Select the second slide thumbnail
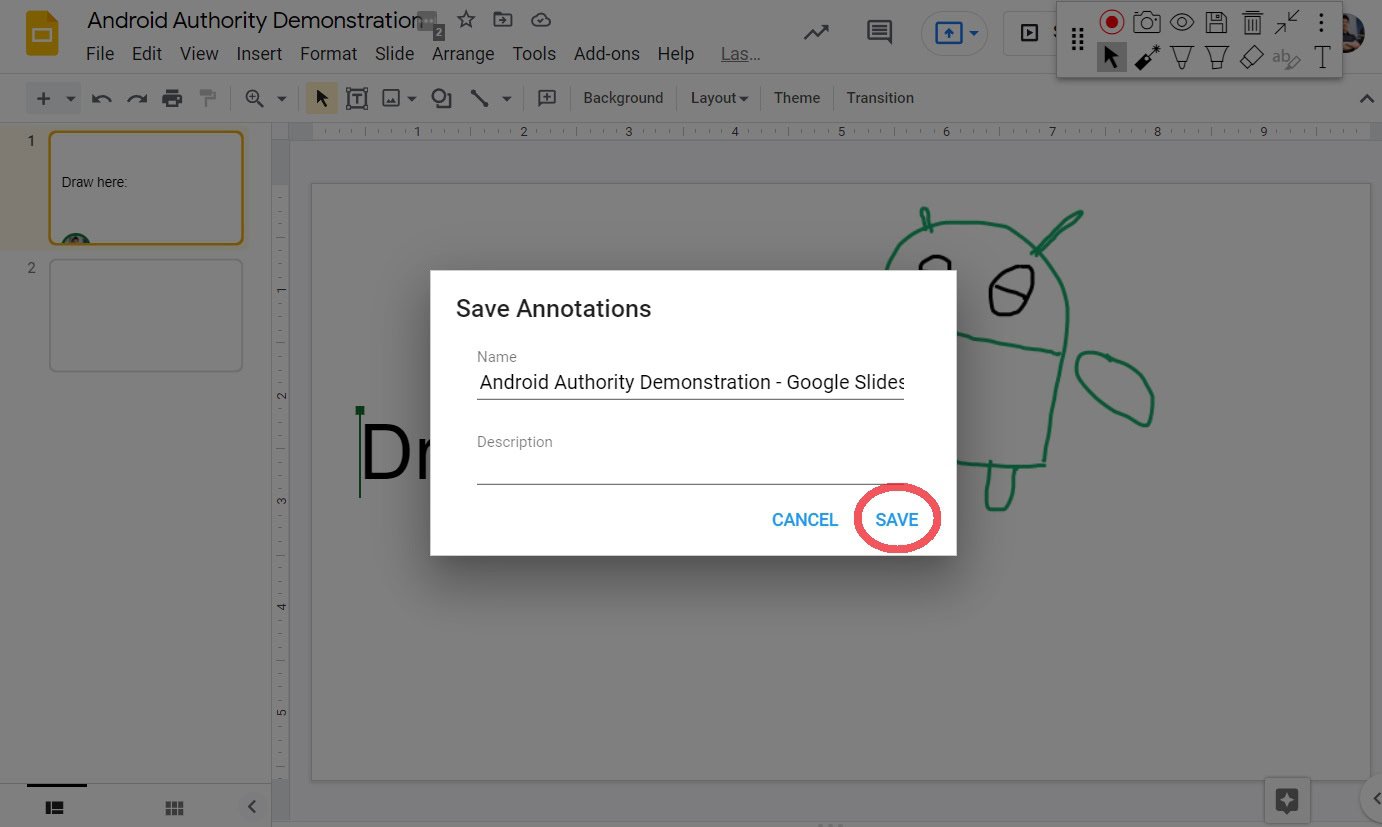Image resolution: width=1382 pixels, height=827 pixels. 146,315
